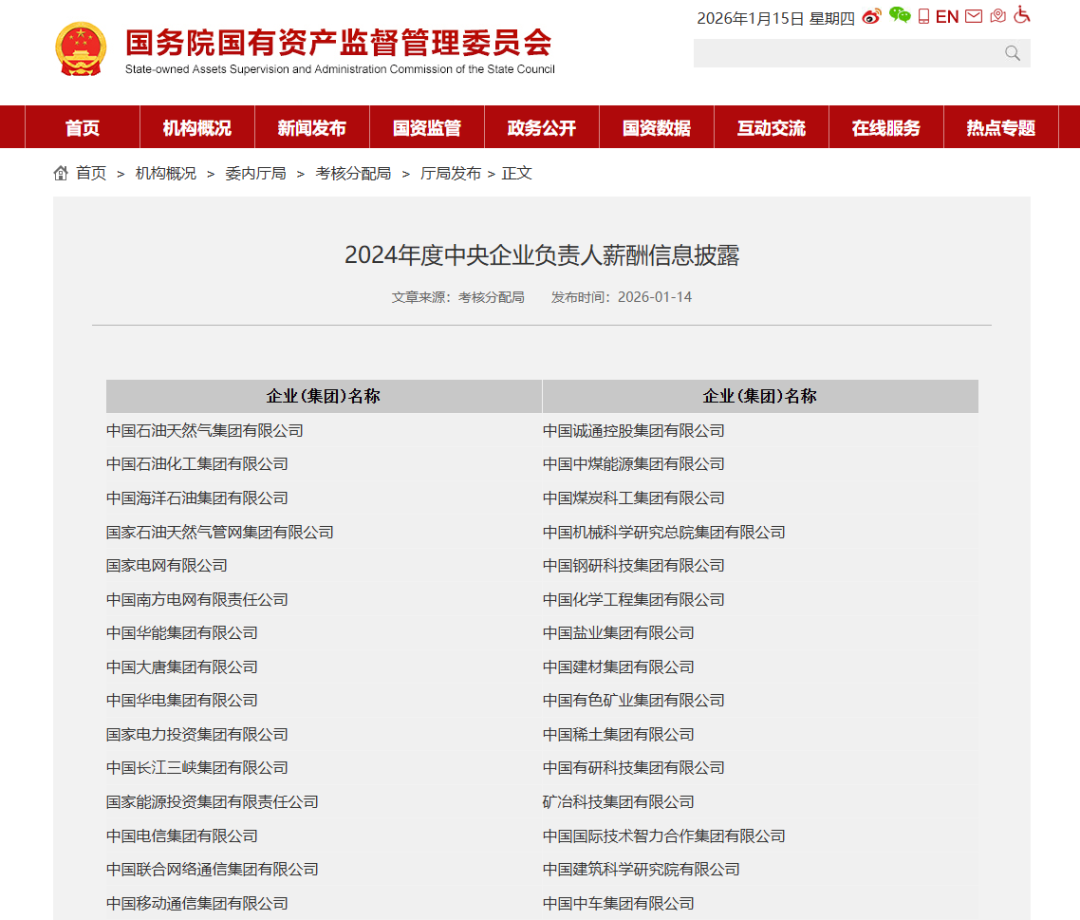
Task: Go to 机构概况 in breadcrumb
Action: [166, 174]
